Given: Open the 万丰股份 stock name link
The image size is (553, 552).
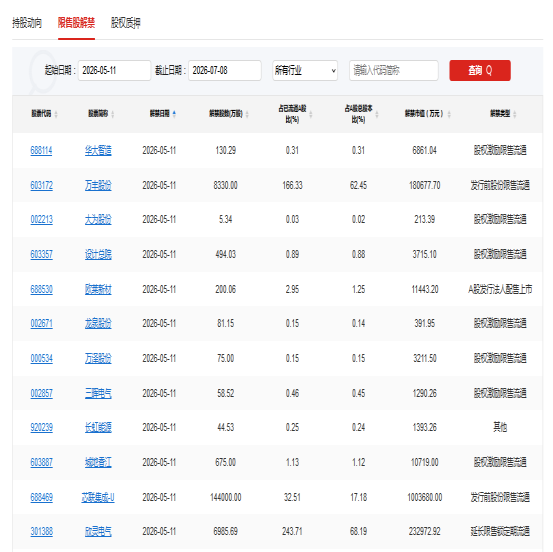Looking at the screenshot, I should [x=98, y=185].
